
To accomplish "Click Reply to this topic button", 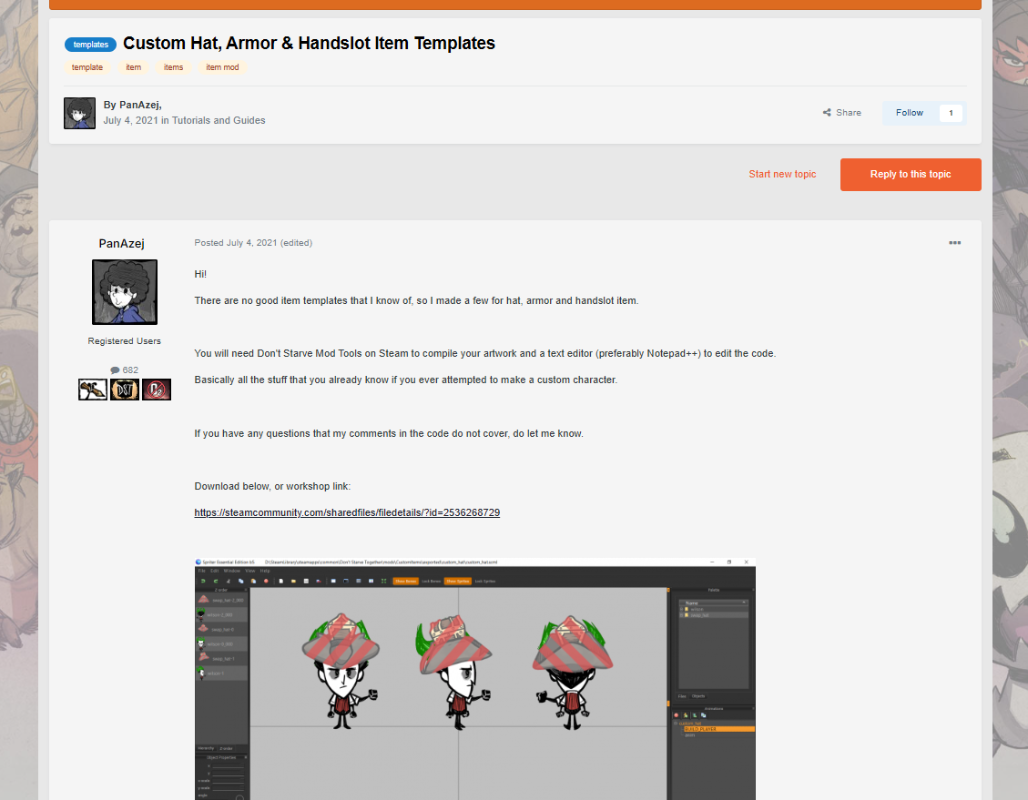I will 911,174.
